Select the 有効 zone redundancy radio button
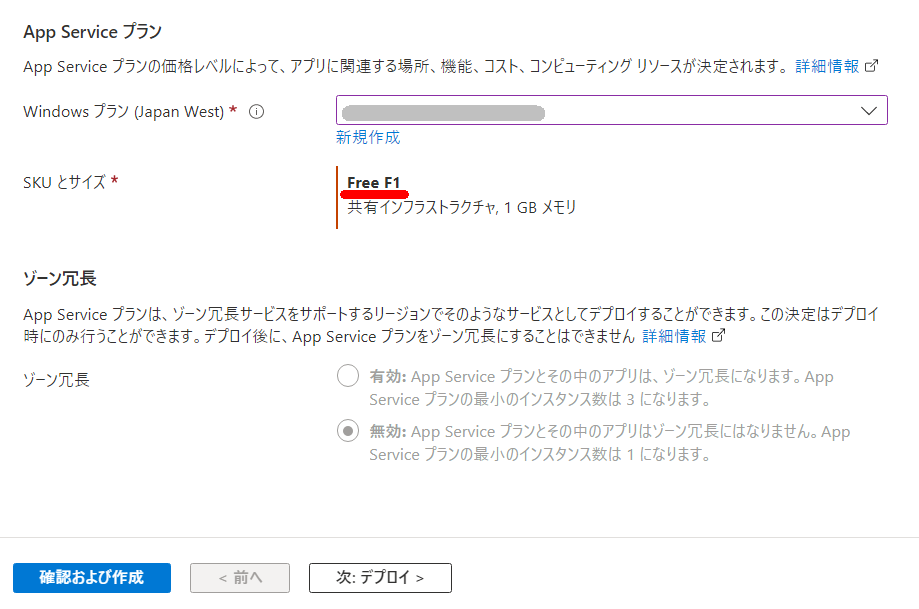The height and width of the screenshot is (609, 919). pyautogui.click(x=348, y=377)
